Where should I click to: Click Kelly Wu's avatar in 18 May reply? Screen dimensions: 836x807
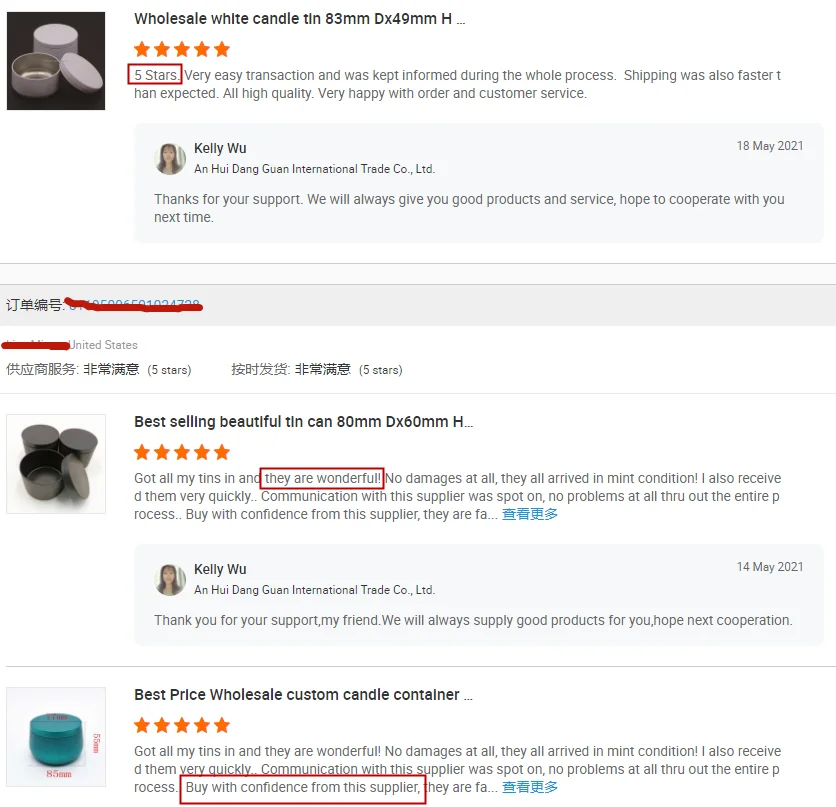[x=170, y=158]
